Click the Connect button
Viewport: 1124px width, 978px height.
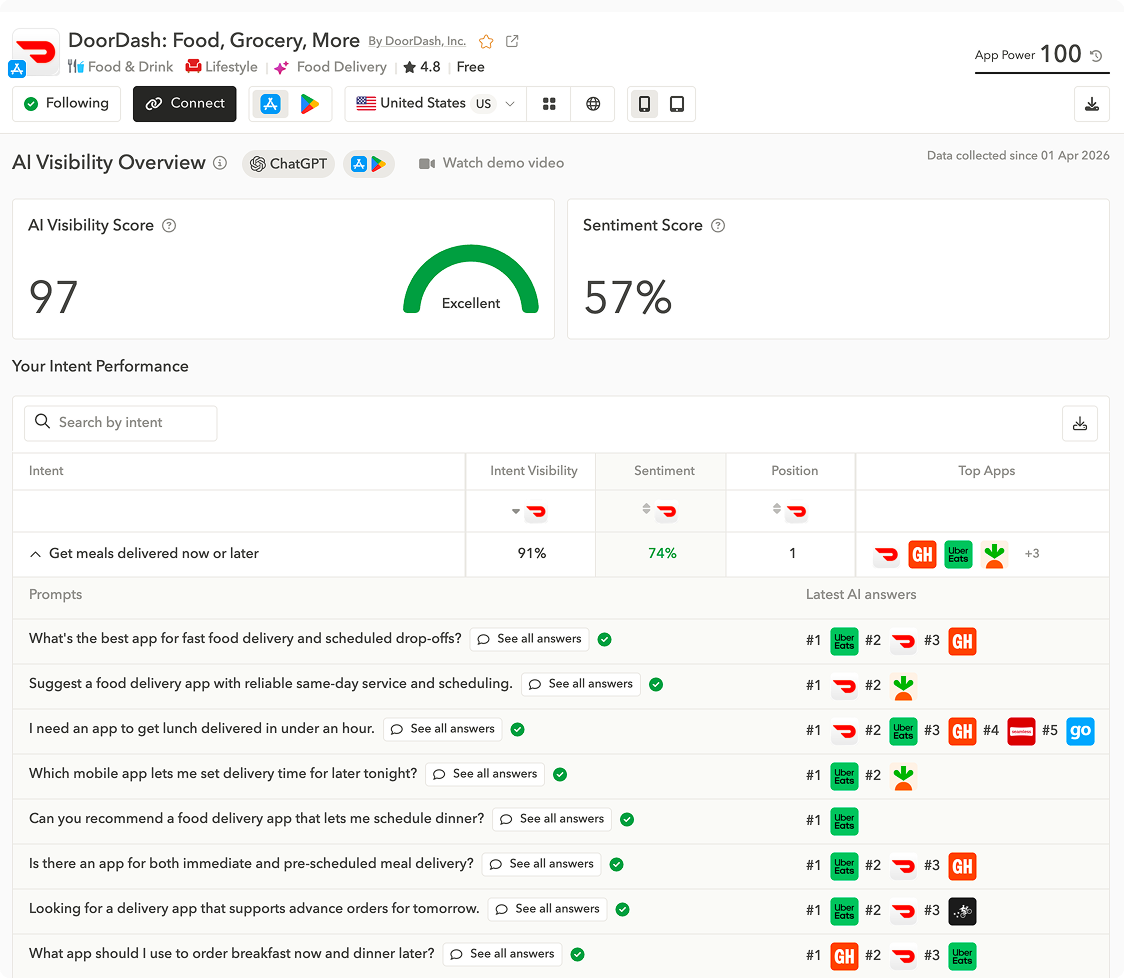point(184,104)
